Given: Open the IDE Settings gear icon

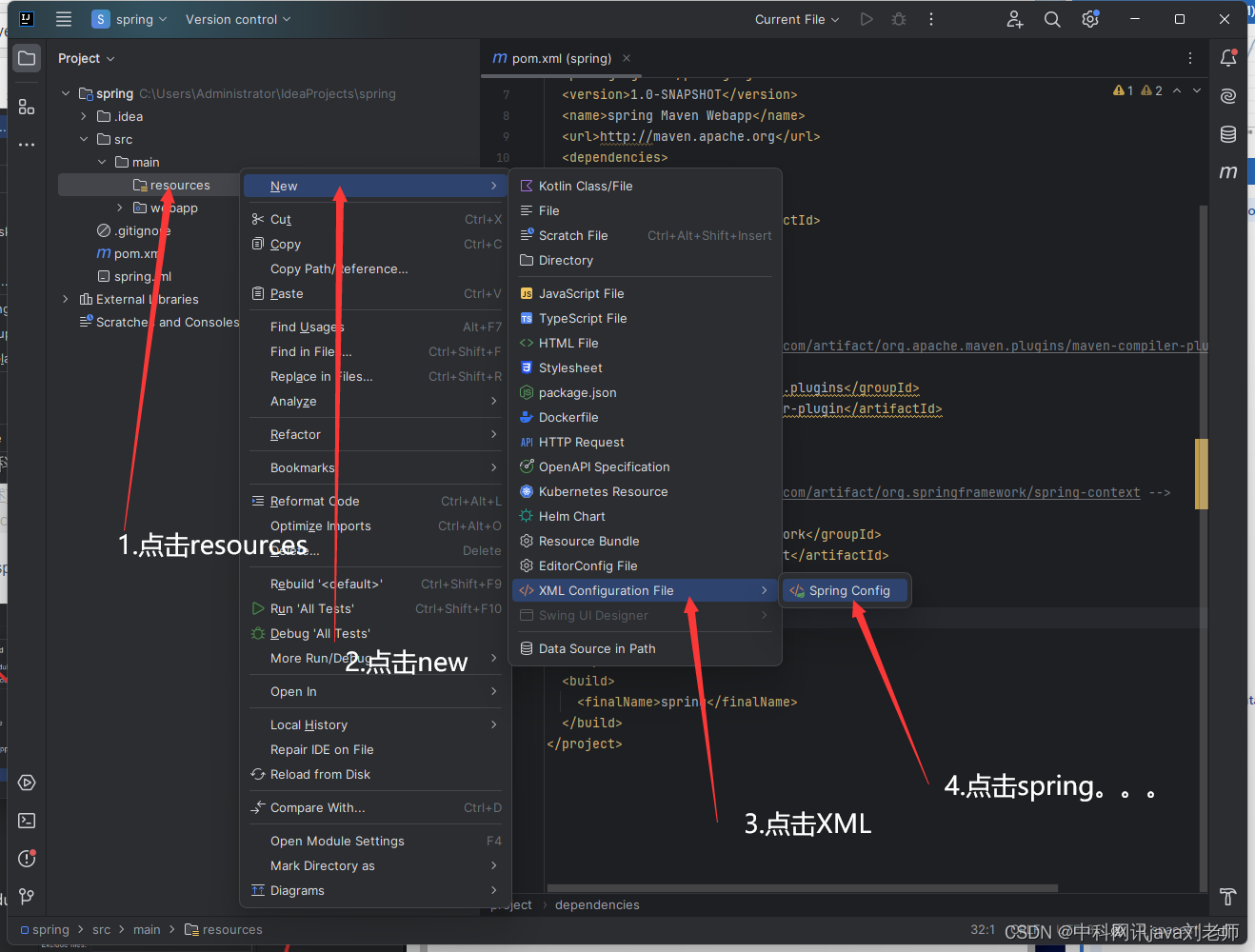Looking at the screenshot, I should [1089, 18].
